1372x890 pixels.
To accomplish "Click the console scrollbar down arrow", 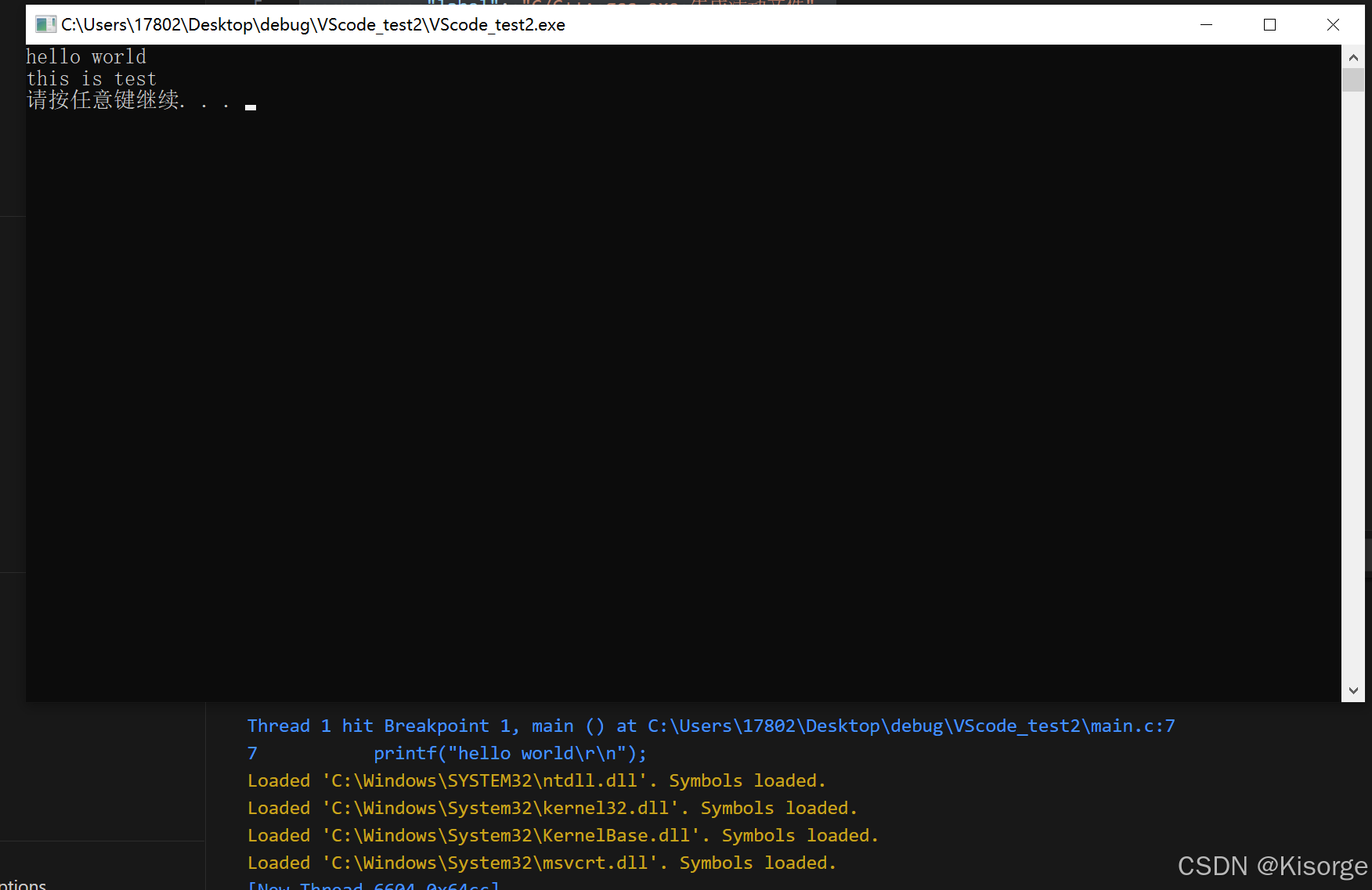I will click(x=1353, y=690).
